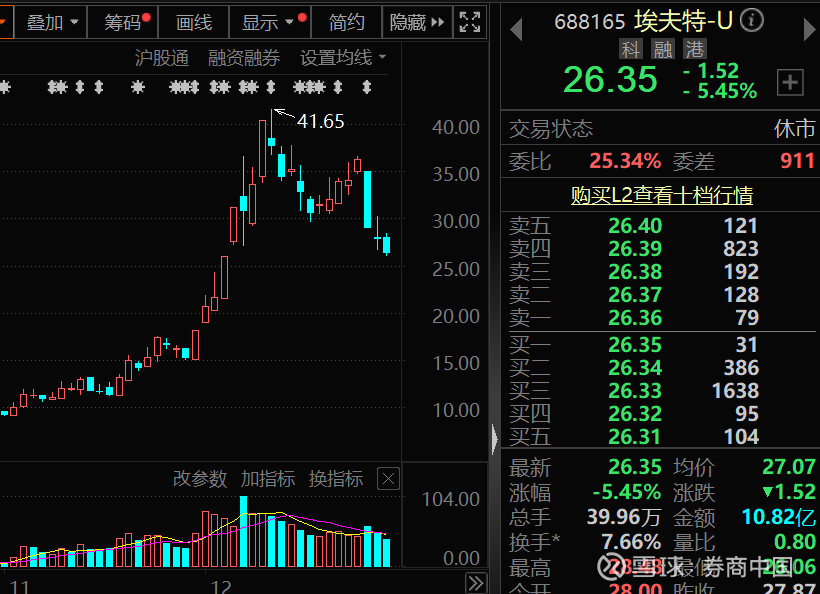Click 卖四 volume 823
Screen dimensions: 820x594
pos(741,249)
